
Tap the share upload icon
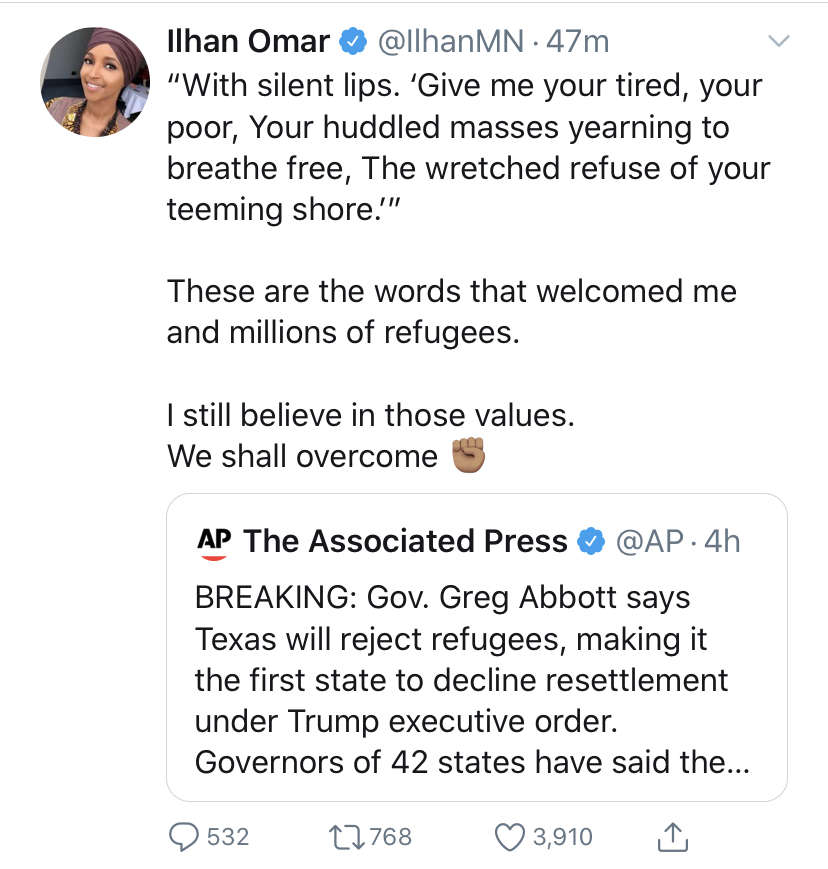672,837
